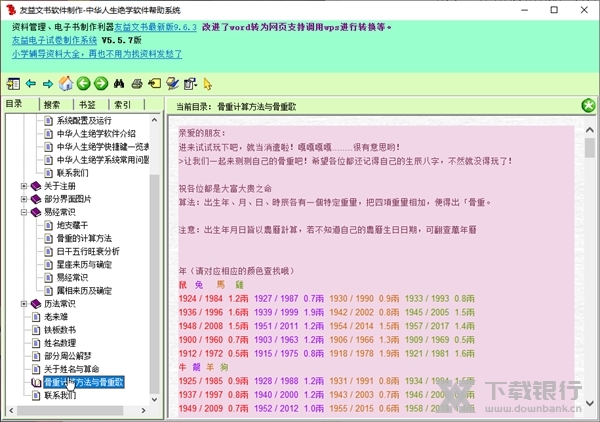
Task: Click the green round icon beside current directory
Action: point(588,106)
